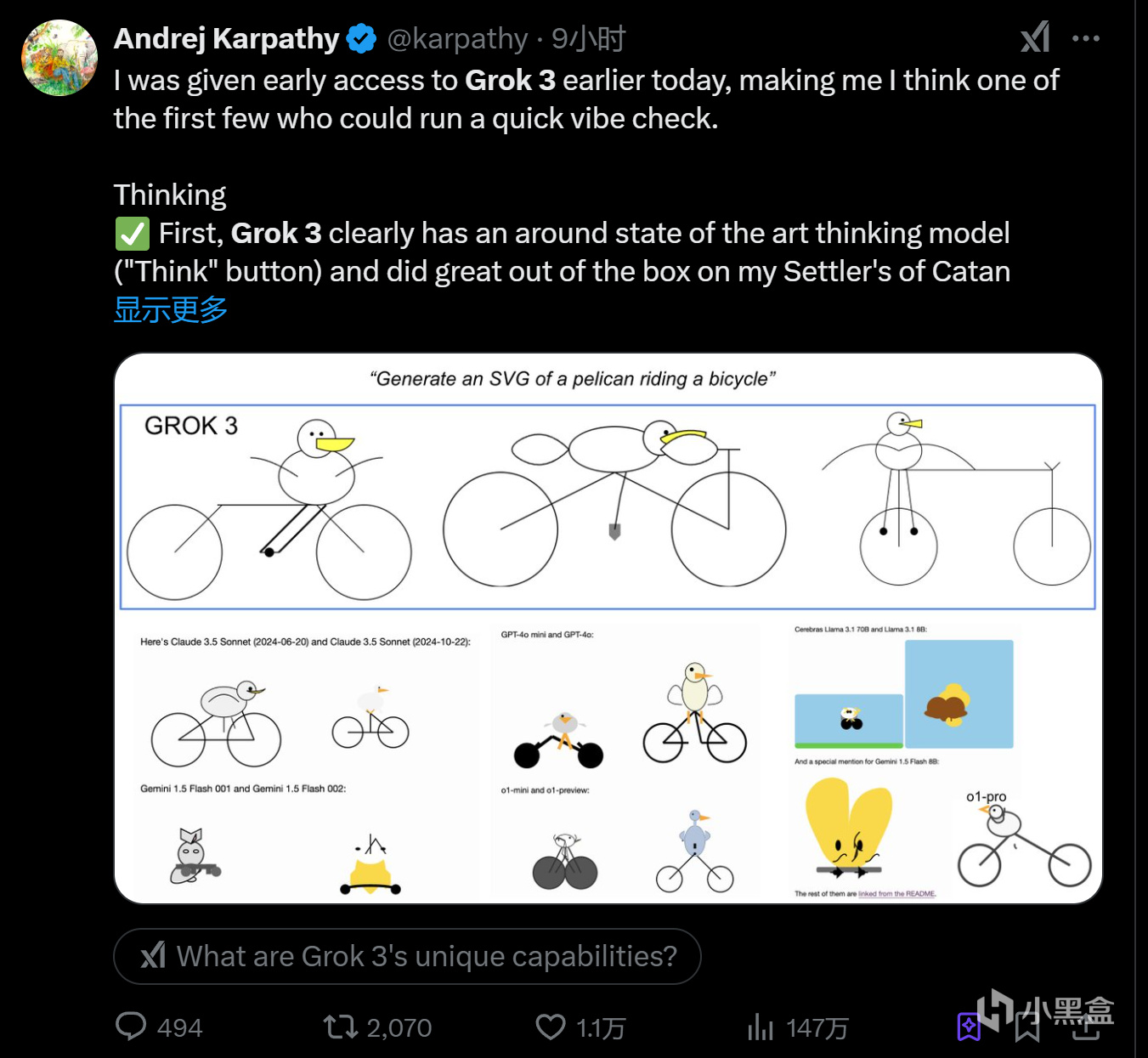Click the Grok icon beside the tweet menu
1148x1058 pixels.
click(x=1035, y=38)
